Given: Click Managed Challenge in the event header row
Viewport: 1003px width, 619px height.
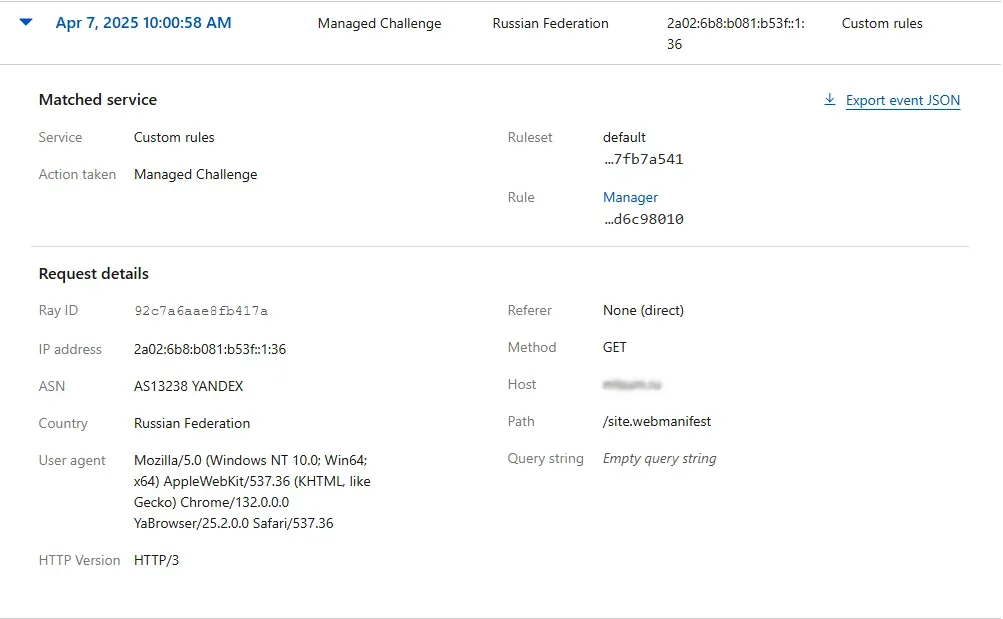Looking at the screenshot, I should 379,24.
